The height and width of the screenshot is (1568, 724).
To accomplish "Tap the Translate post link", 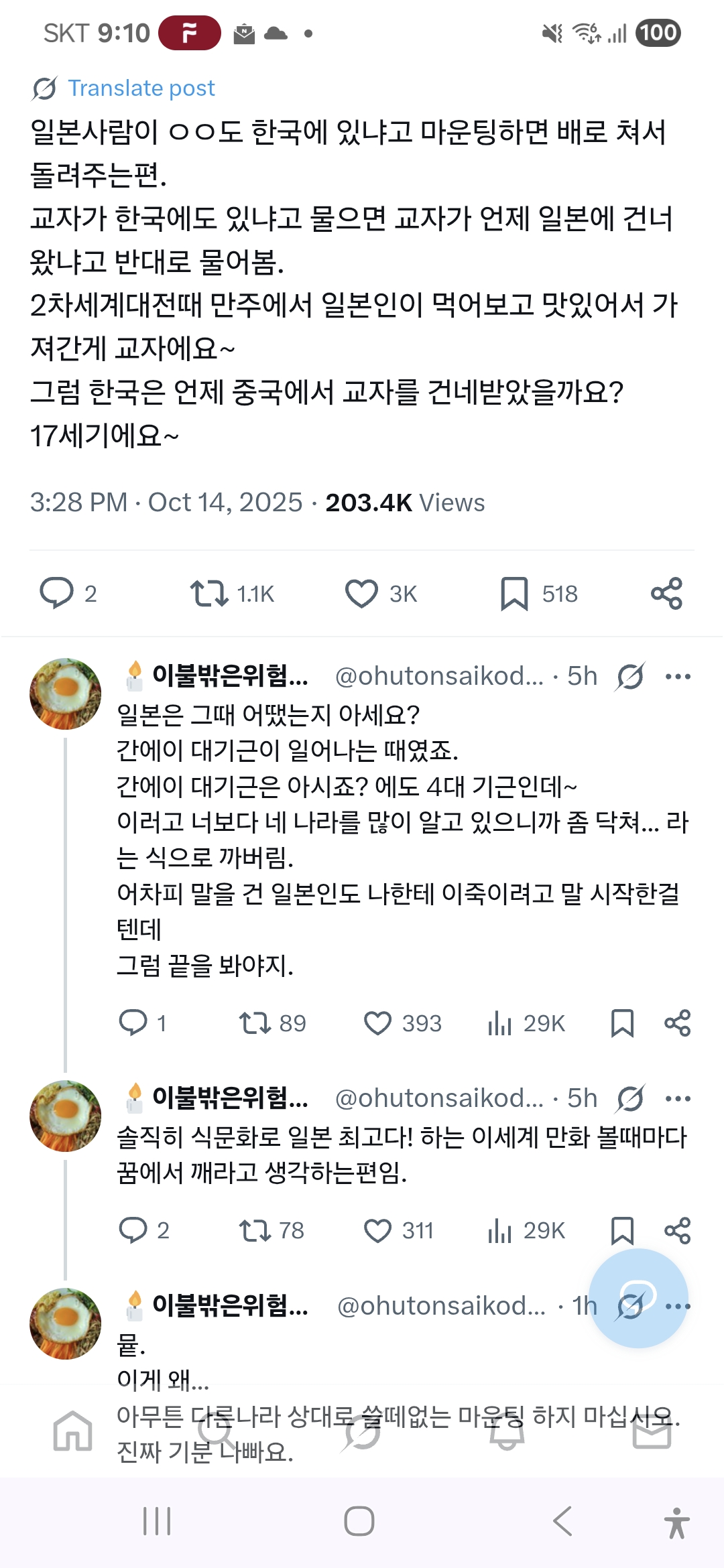I will click(141, 88).
